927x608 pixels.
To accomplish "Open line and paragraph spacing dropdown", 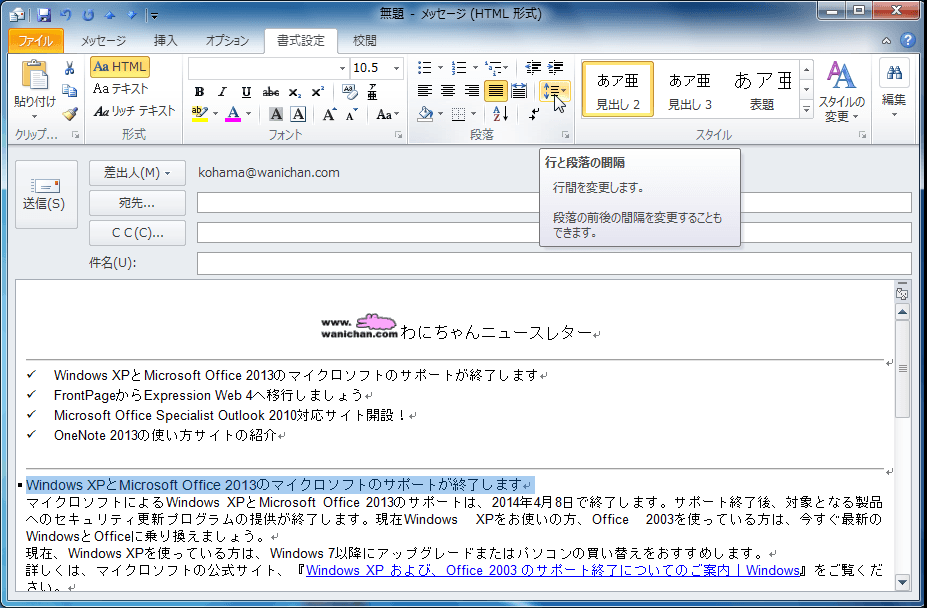I will tap(555, 91).
